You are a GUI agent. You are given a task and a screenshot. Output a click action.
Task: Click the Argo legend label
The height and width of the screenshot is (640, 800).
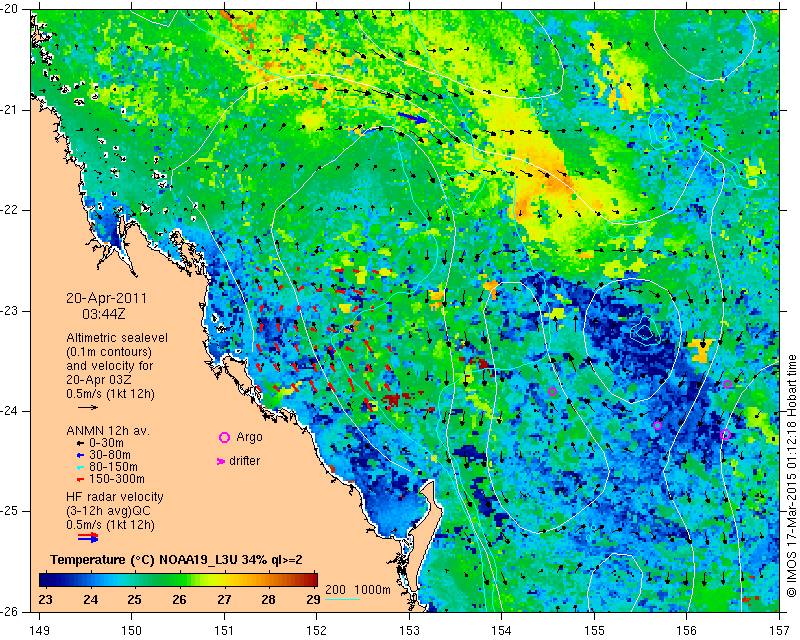(x=249, y=437)
